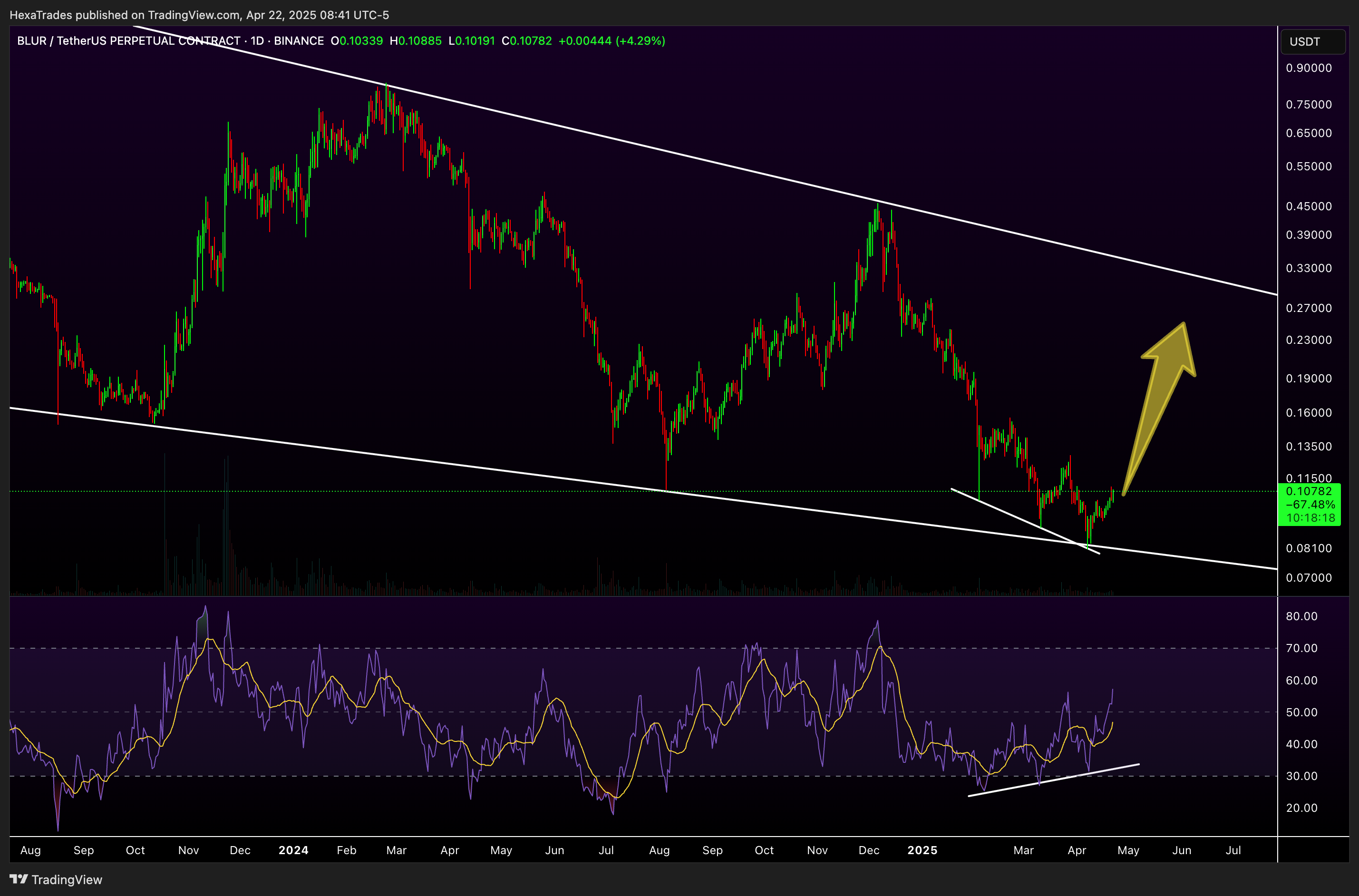The width and height of the screenshot is (1359, 896).
Task: Click the 0.16000 price axis label
Action: click(1309, 413)
